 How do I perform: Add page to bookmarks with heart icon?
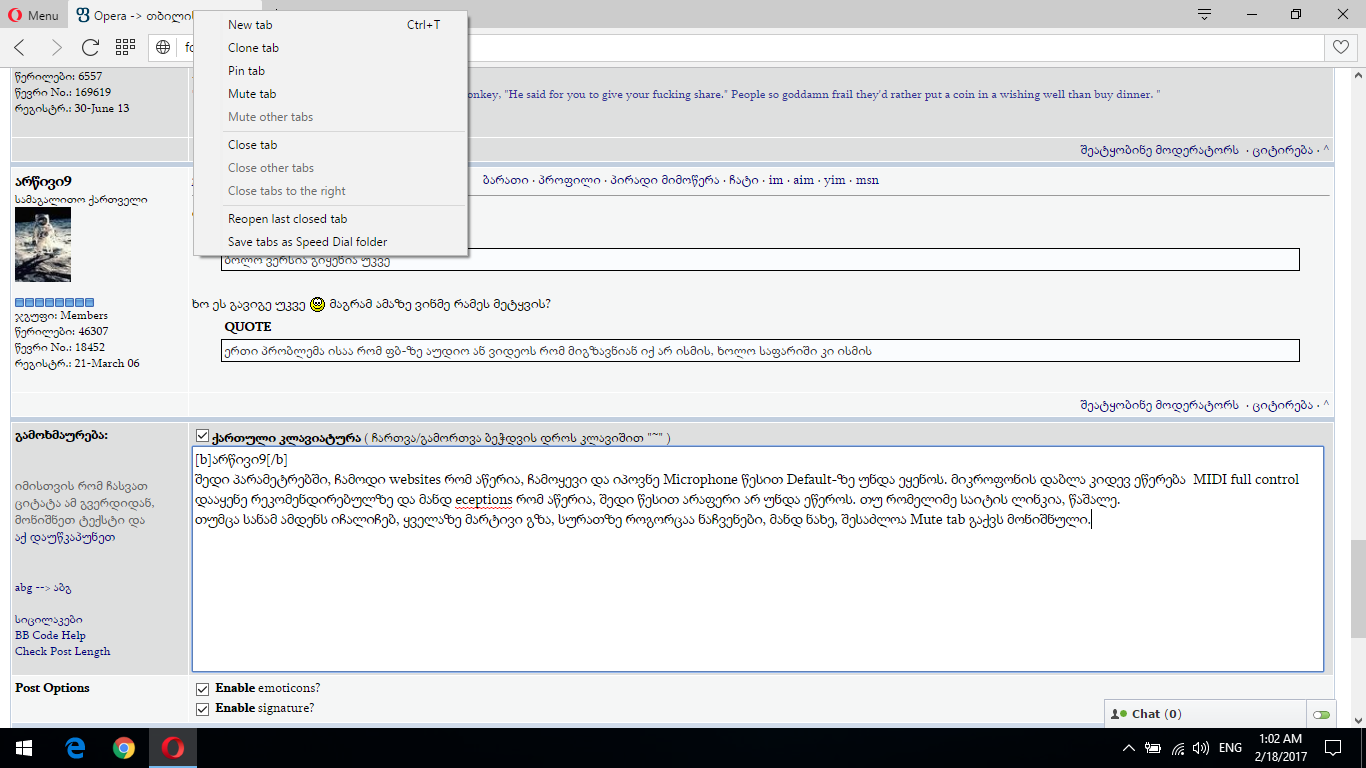point(1339,47)
